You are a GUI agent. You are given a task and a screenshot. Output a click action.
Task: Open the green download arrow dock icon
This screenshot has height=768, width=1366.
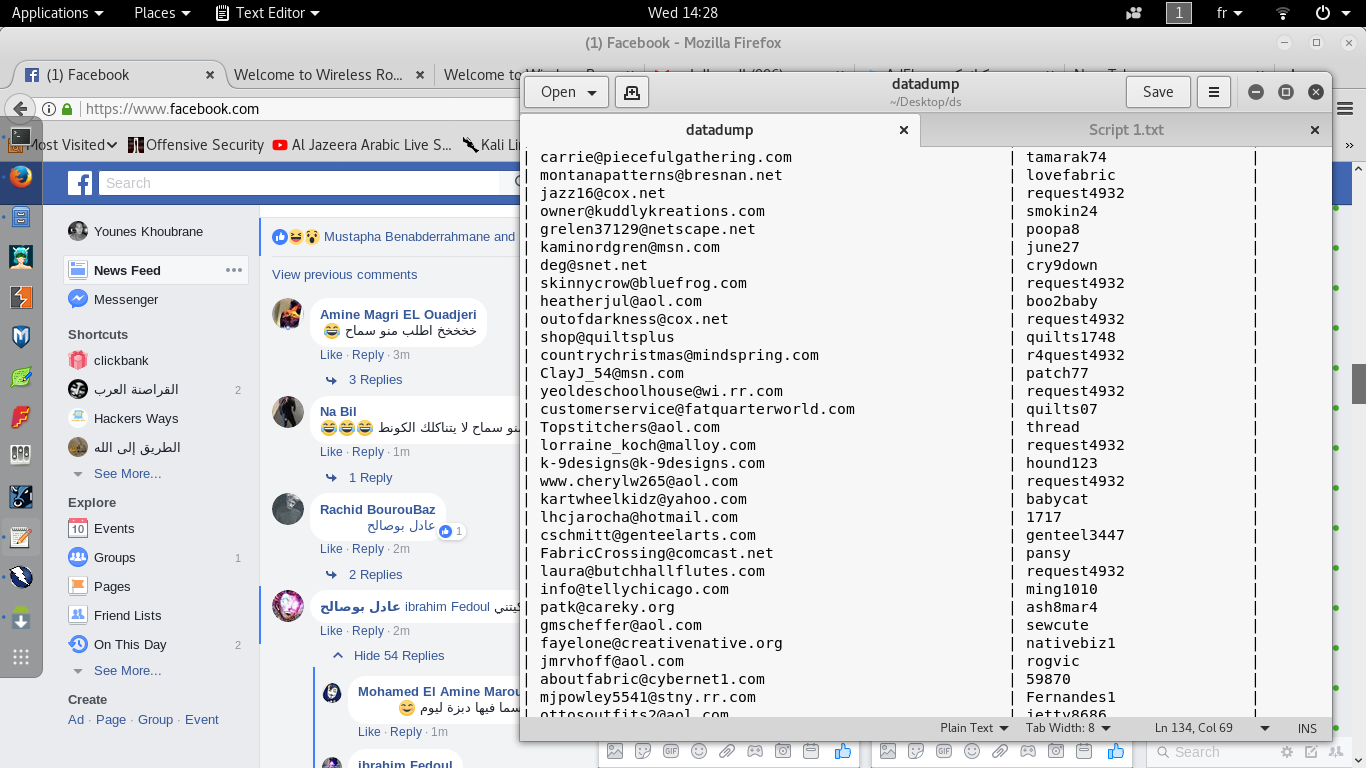point(21,617)
